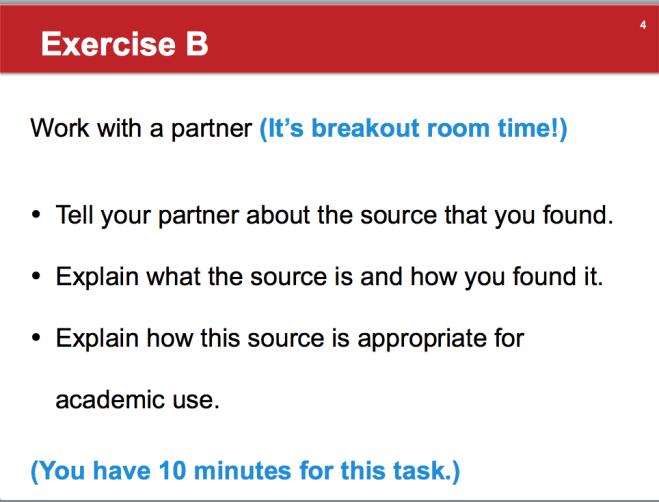The image size is (659, 502).
Task: Click the "Tell your partner" bullet line
Action: pos(333,215)
